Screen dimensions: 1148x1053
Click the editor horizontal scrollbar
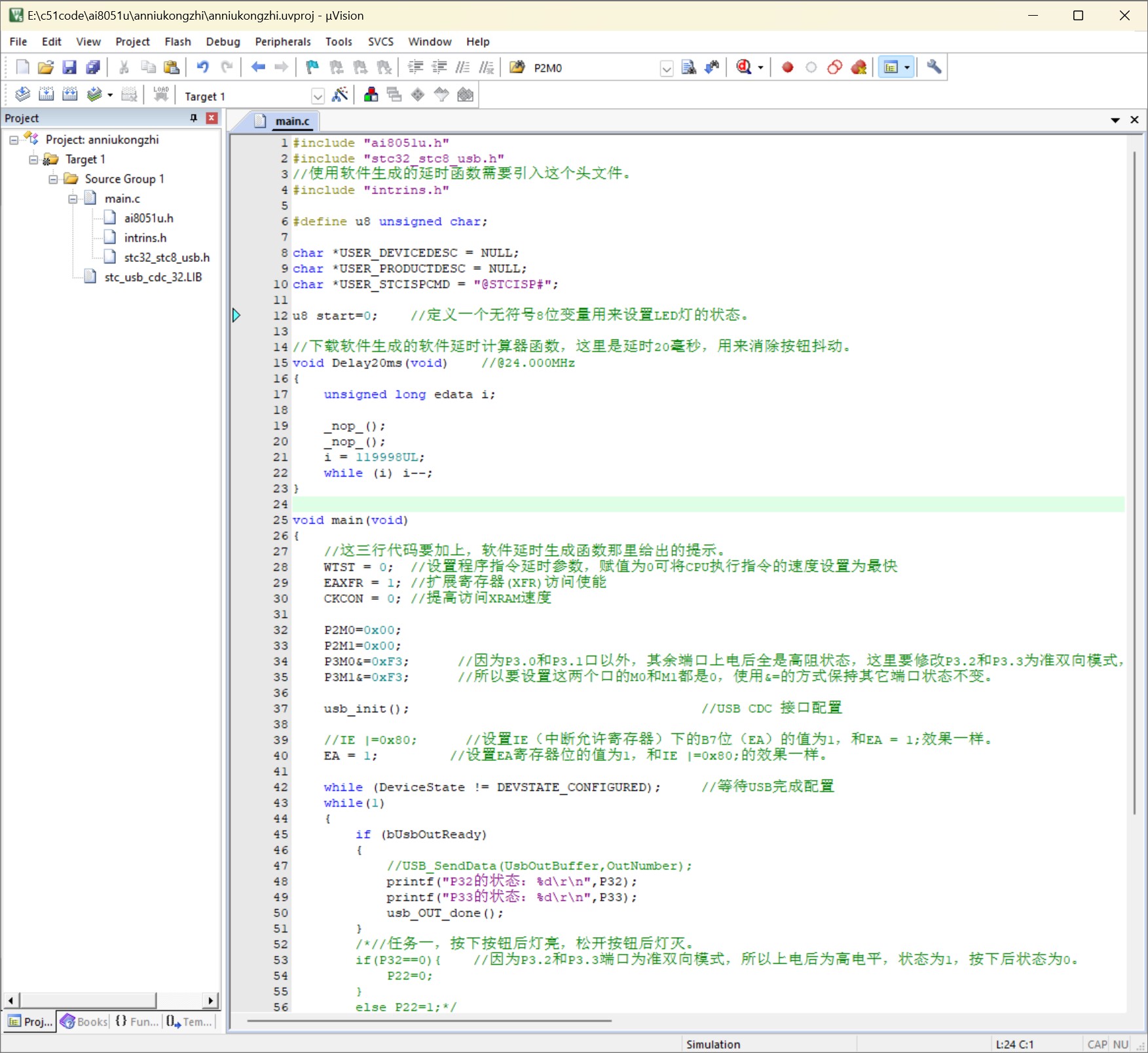tap(429, 1020)
